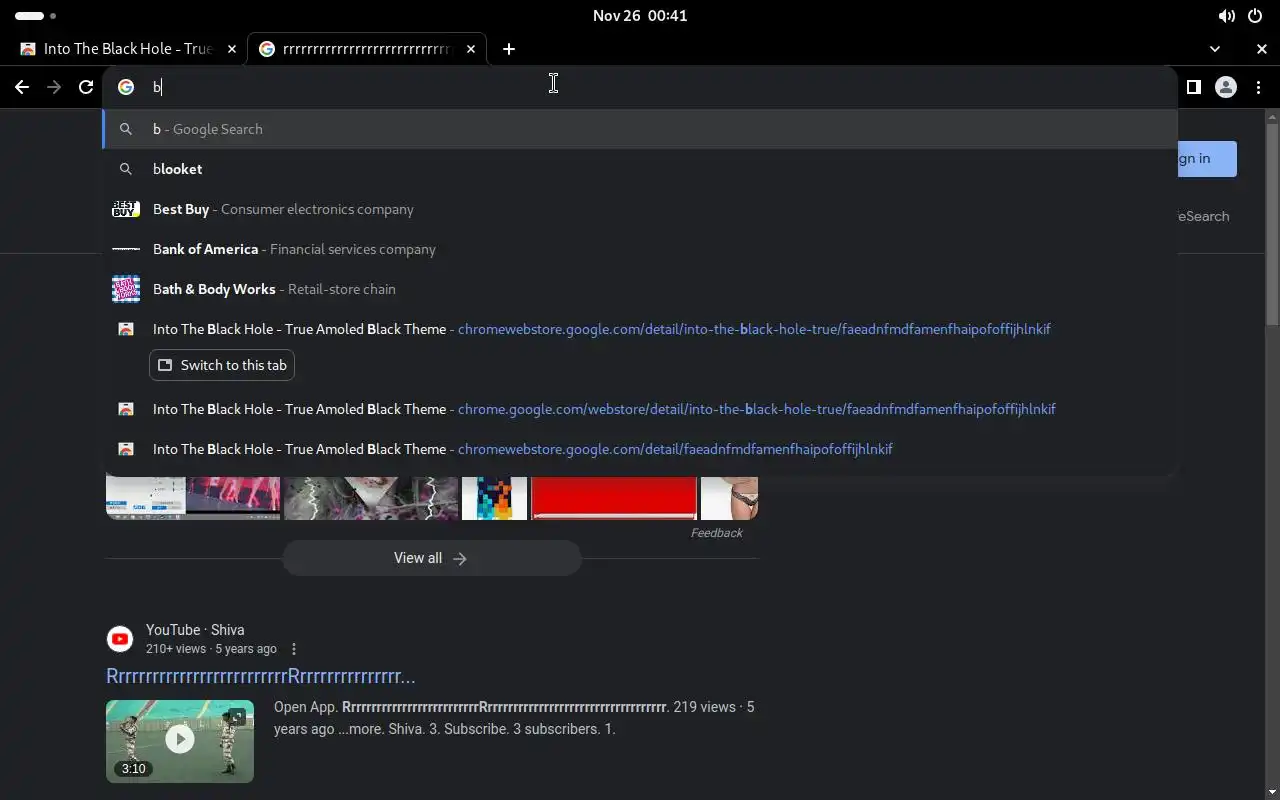The width and height of the screenshot is (1280, 800).
Task: Click the Feedback link under images
Action: coord(716,533)
